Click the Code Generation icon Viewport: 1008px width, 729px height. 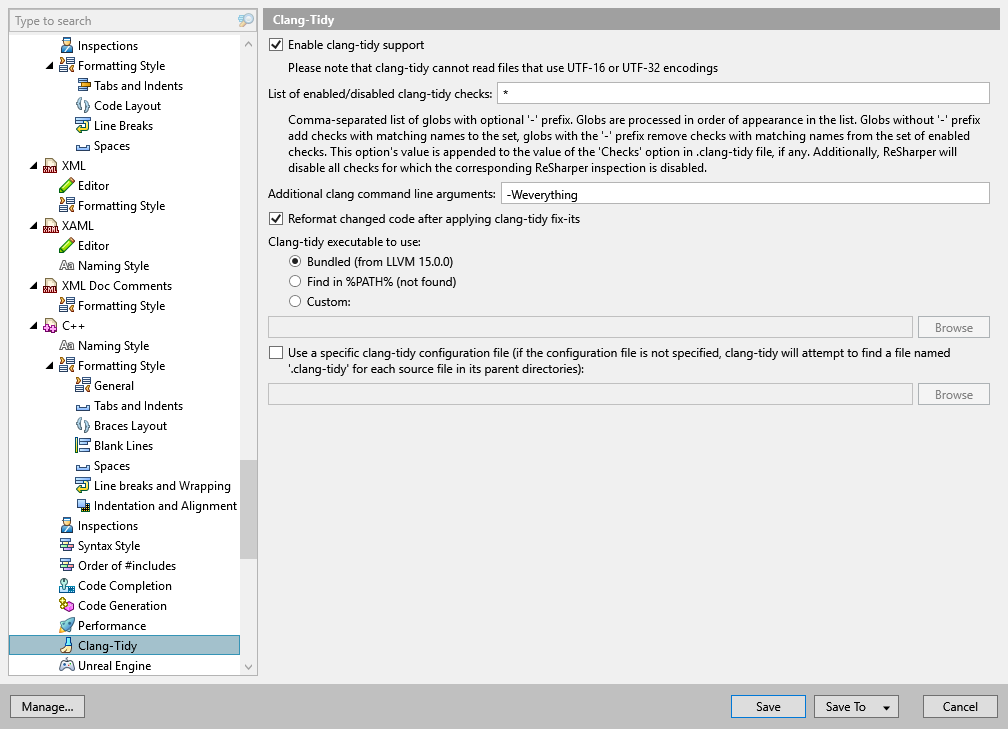(65, 605)
